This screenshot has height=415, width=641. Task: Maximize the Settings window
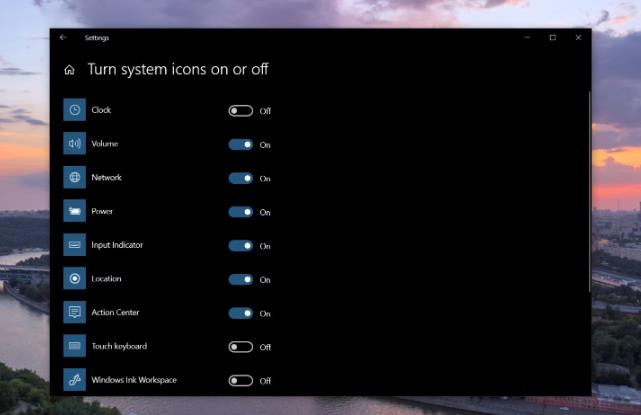553,37
